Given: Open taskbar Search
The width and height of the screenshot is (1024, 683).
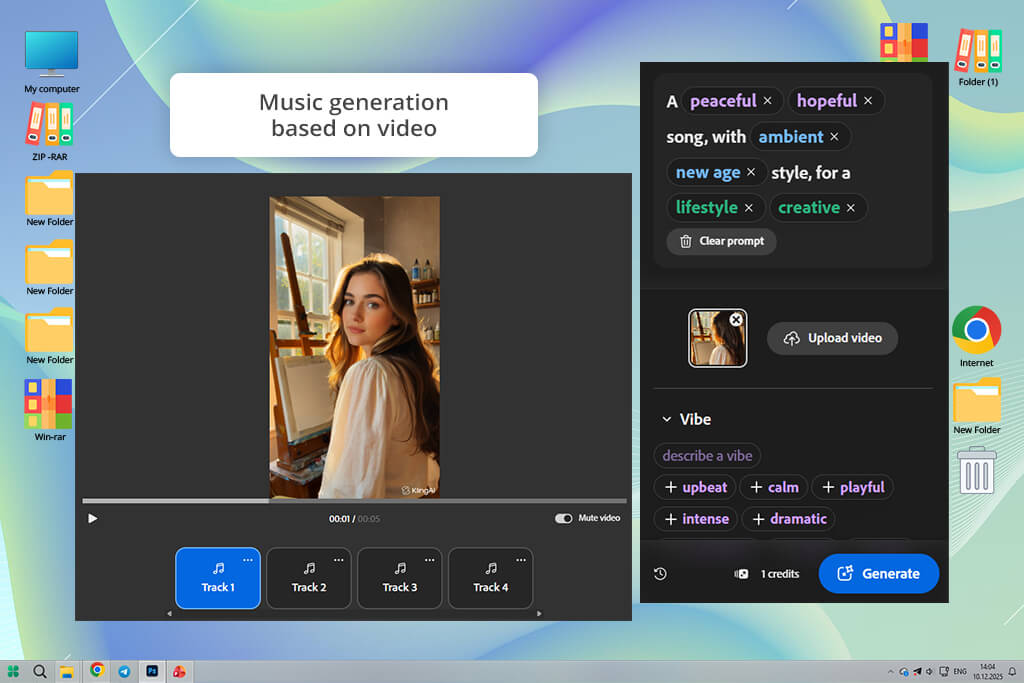Looking at the screenshot, I should 40,671.
